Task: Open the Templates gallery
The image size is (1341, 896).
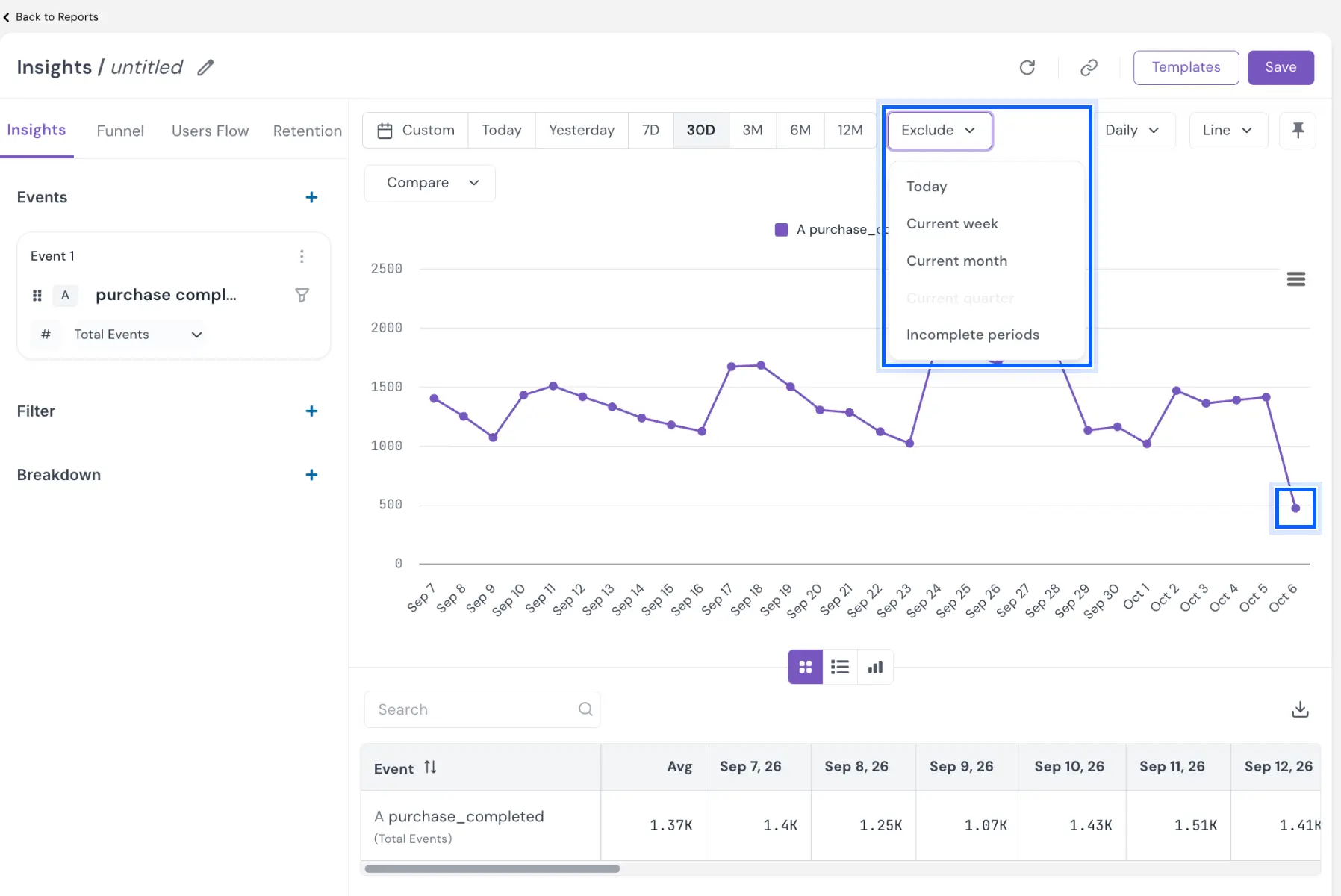Action: tap(1186, 68)
